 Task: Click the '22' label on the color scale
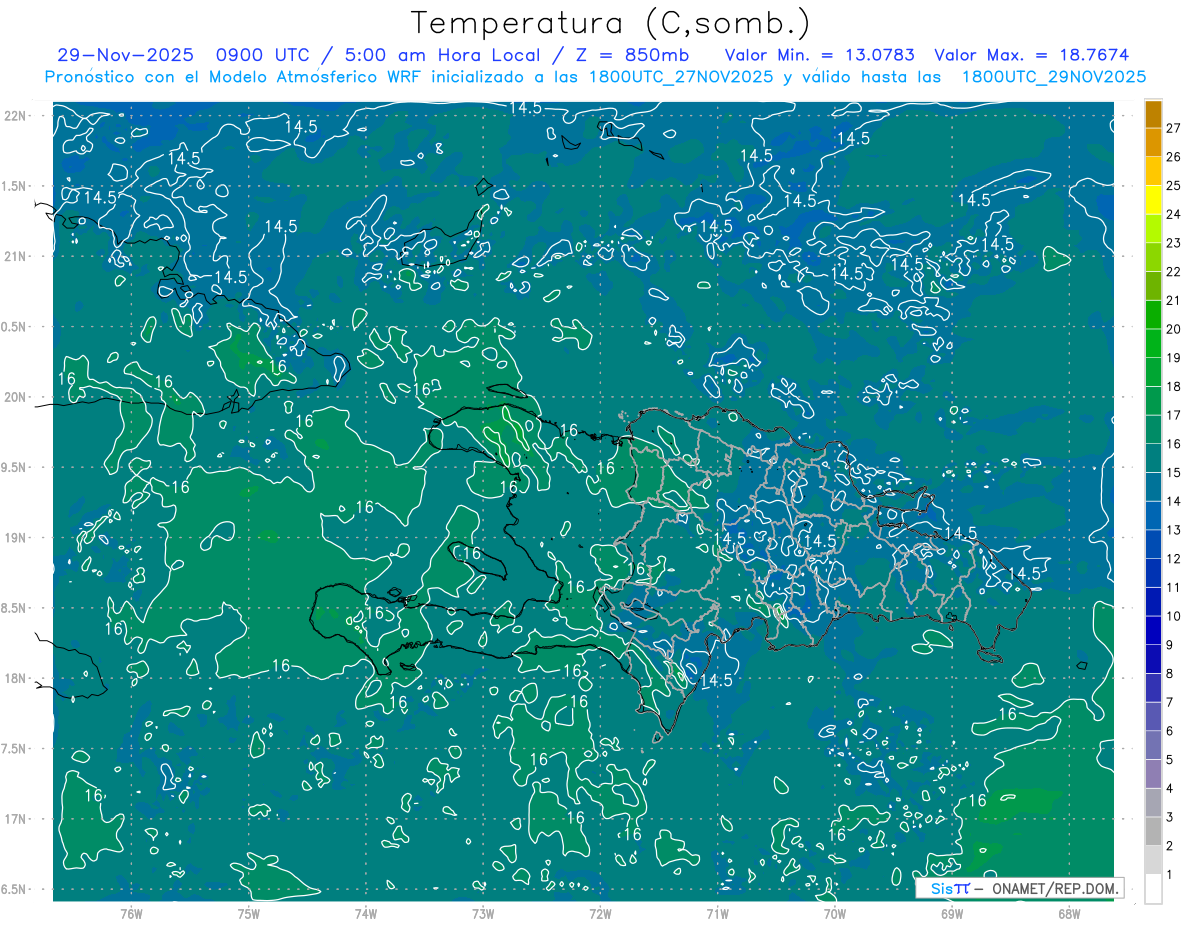(1174, 272)
